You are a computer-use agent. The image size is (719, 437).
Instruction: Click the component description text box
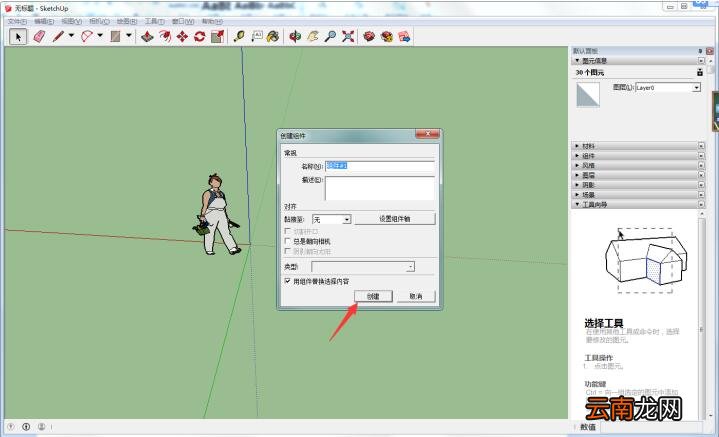(x=380, y=188)
